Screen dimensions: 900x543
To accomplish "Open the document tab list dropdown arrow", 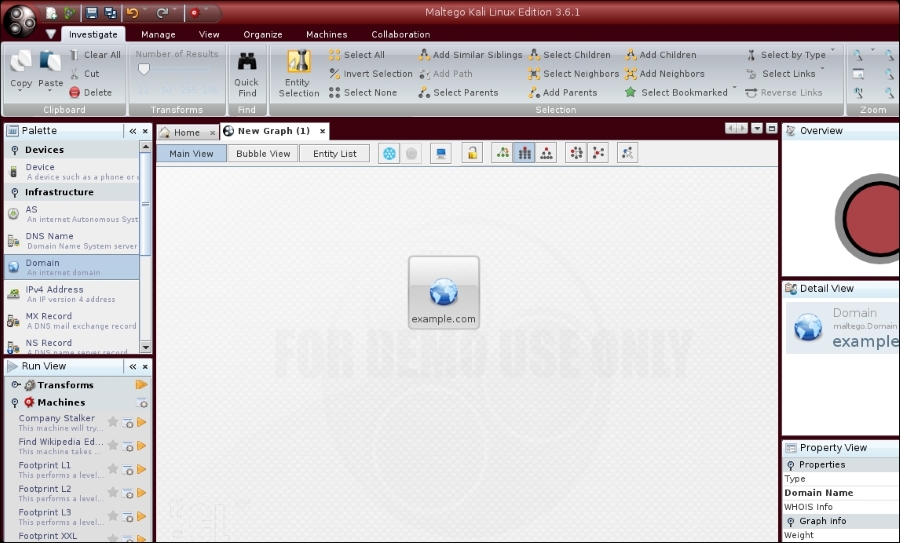I will pyautogui.click(x=757, y=129).
